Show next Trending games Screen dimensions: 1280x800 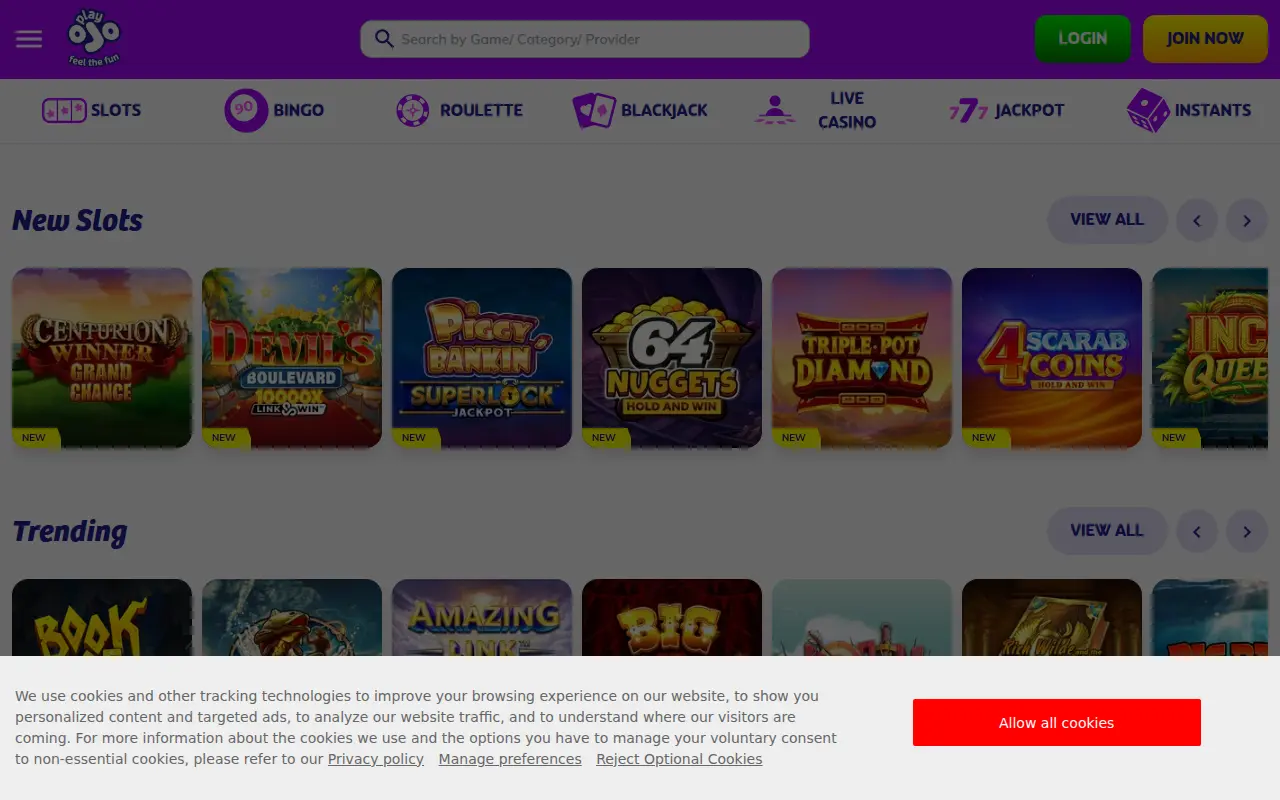click(x=1247, y=531)
